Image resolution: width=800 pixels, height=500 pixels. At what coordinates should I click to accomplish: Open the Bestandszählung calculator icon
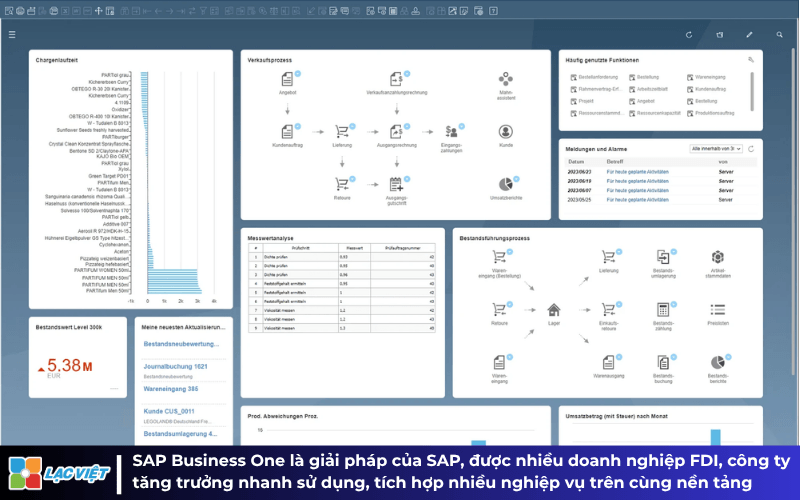click(x=663, y=310)
